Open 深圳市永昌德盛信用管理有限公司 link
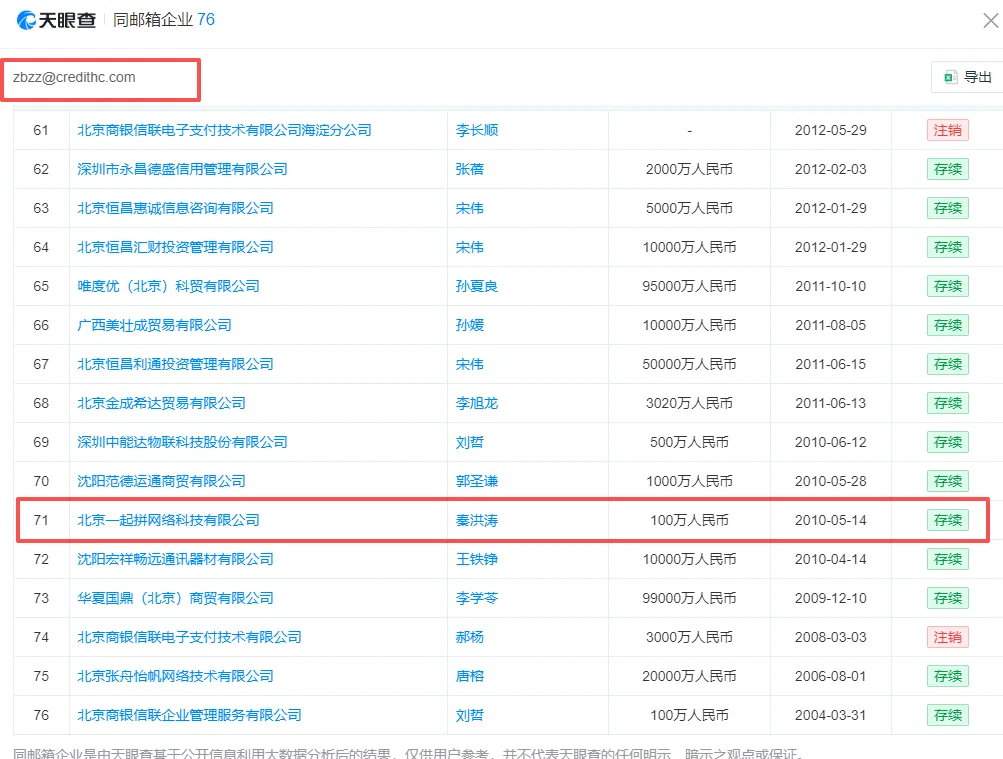 (182, 169)
